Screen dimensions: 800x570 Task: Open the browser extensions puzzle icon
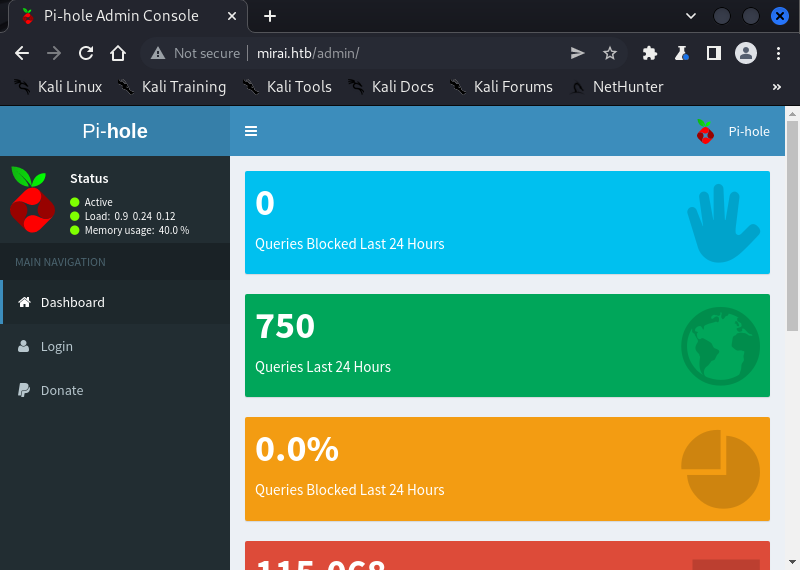(x=650, y=53)
